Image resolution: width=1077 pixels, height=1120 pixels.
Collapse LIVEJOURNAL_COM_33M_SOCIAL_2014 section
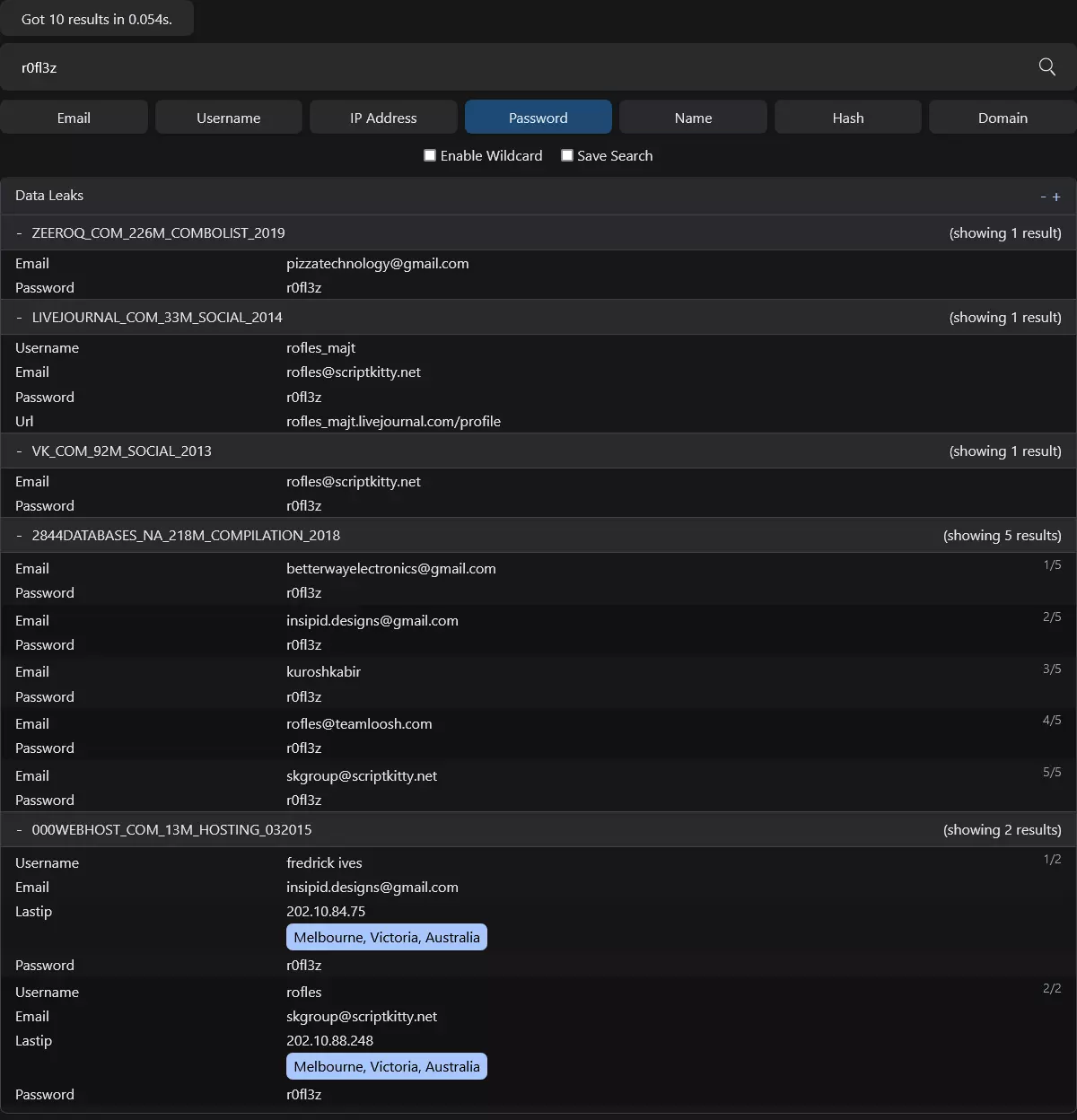pos(19,317)
